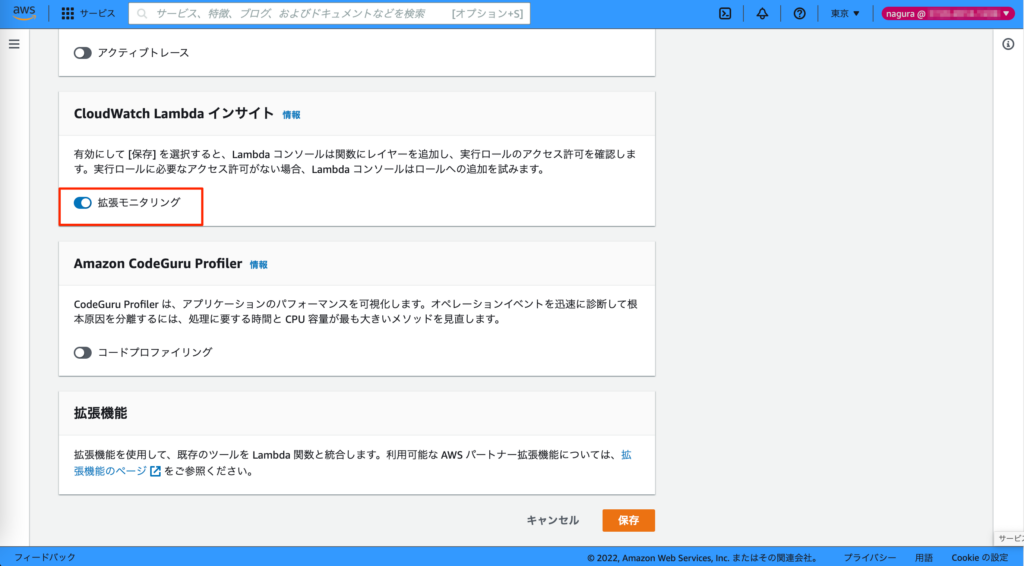
Task: Open プライバシー footer link
Action: pos(869,558)
